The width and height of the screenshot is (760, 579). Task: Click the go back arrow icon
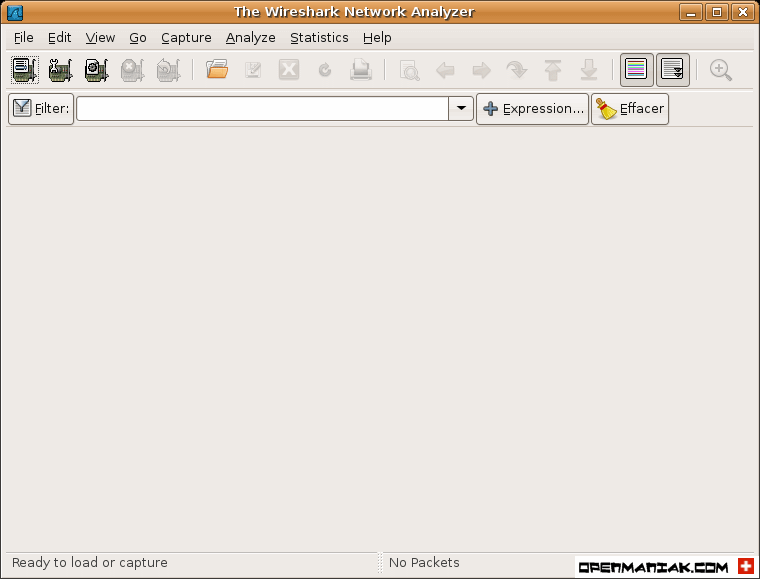pyautogui.click(x=445, y=70)
